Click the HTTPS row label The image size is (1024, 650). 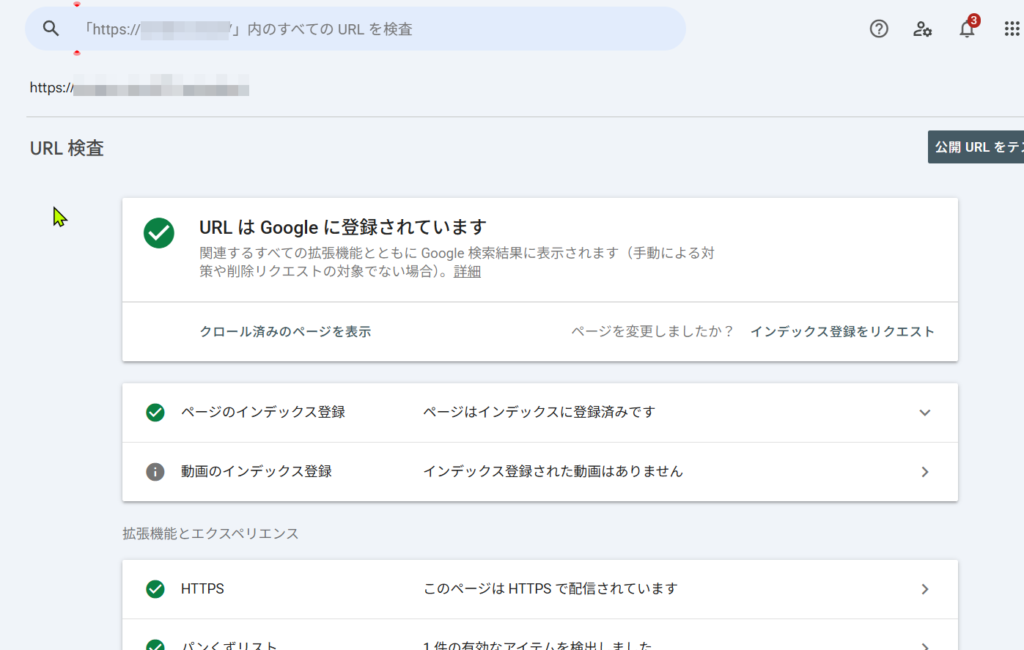[x=202, y=589]
